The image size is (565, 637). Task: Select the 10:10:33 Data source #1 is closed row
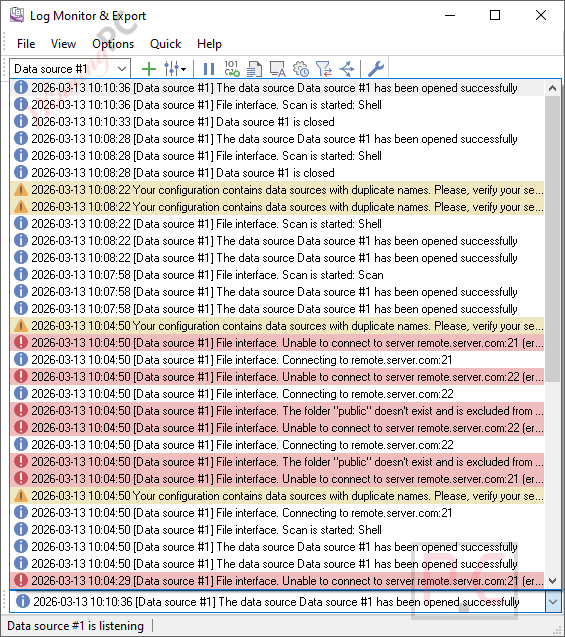(277, 122)
